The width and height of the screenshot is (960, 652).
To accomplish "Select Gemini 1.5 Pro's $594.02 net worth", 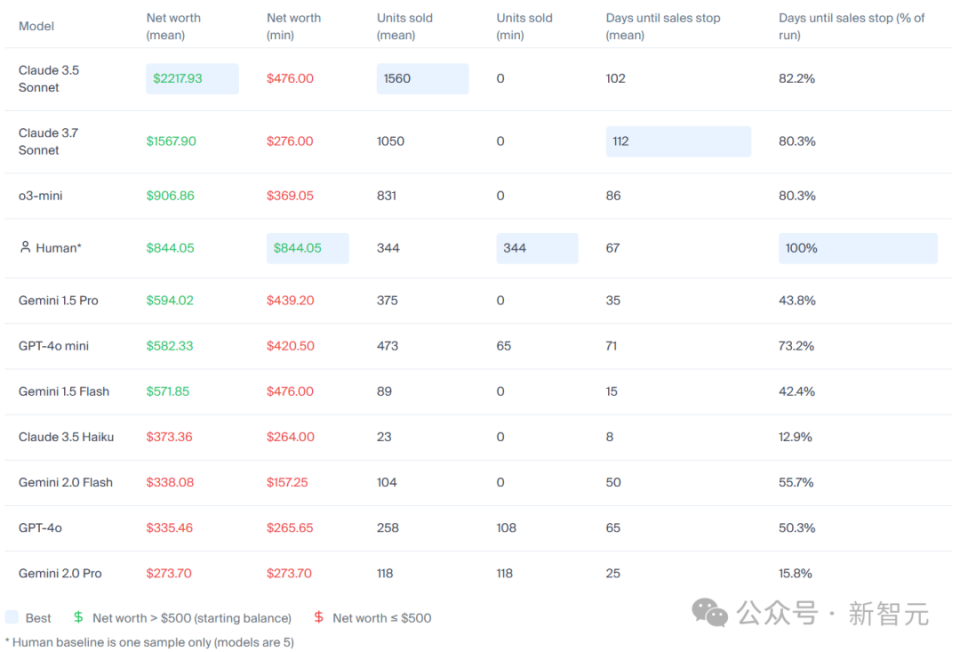I will pyautogui.click(x=170, y=301).
